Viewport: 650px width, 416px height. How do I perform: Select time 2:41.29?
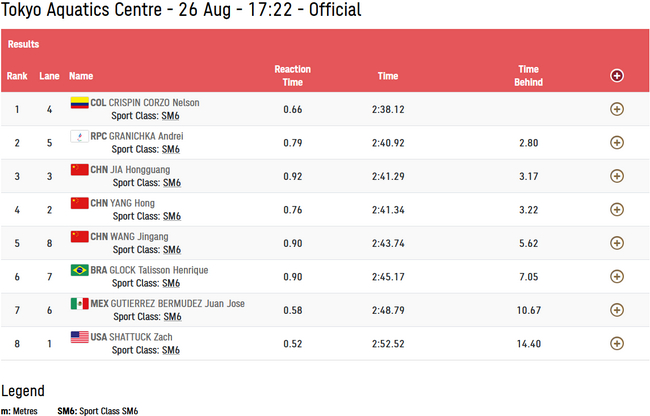388,177
